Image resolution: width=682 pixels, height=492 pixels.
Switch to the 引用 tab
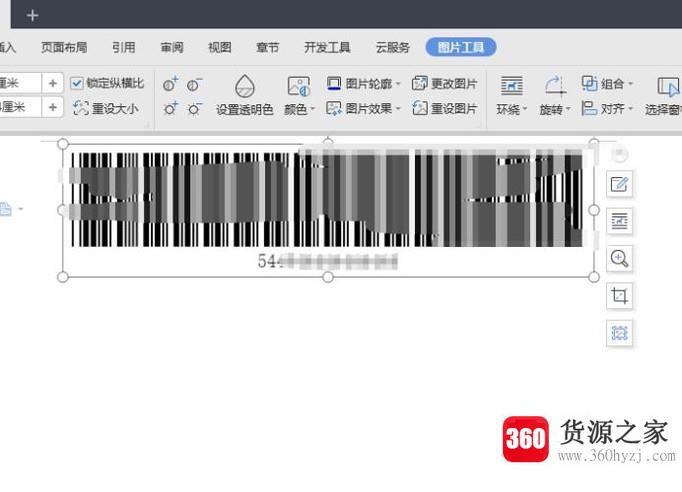[x=124, y=47]
